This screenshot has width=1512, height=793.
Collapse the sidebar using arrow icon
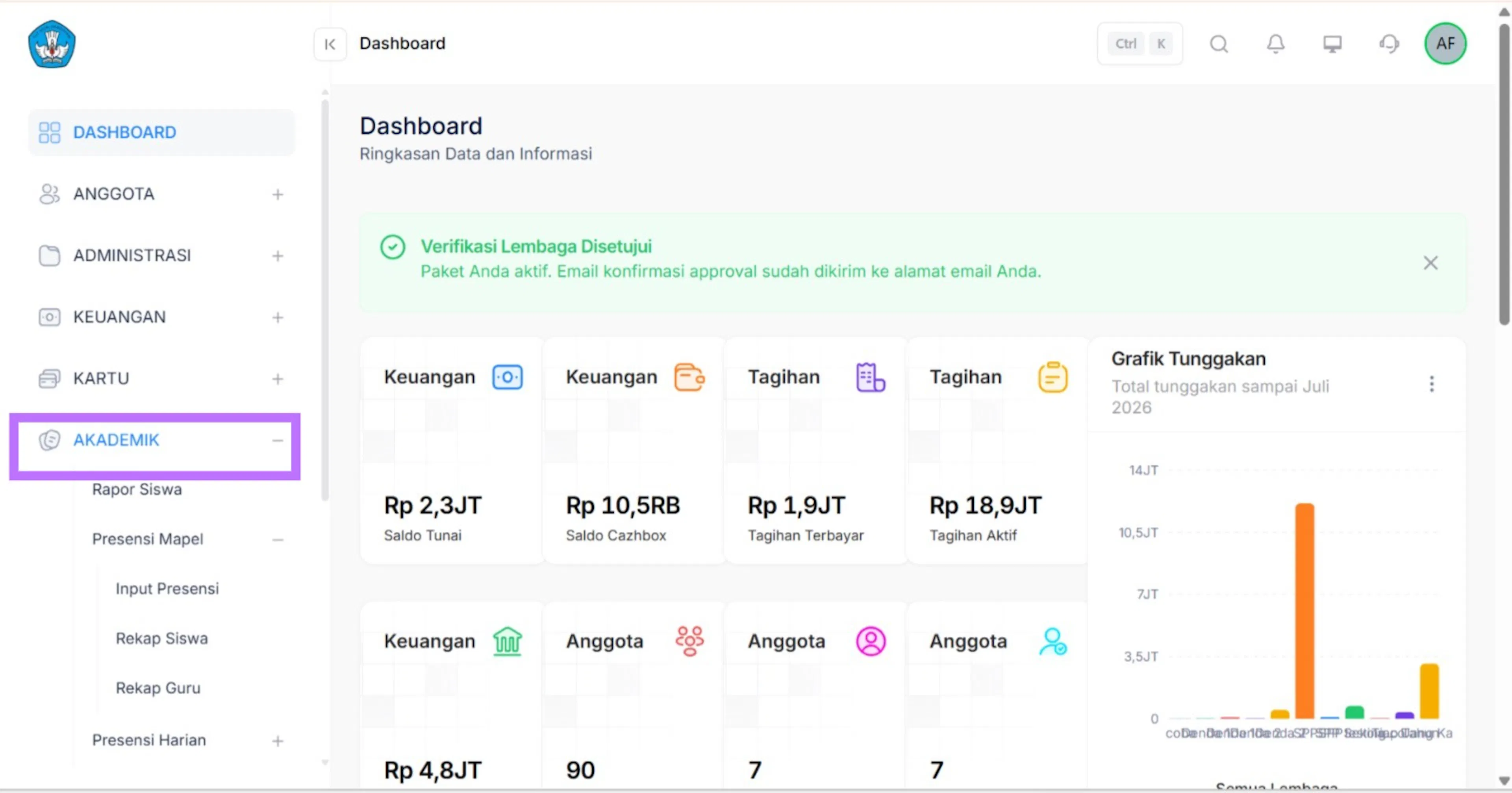pos(330,44)
